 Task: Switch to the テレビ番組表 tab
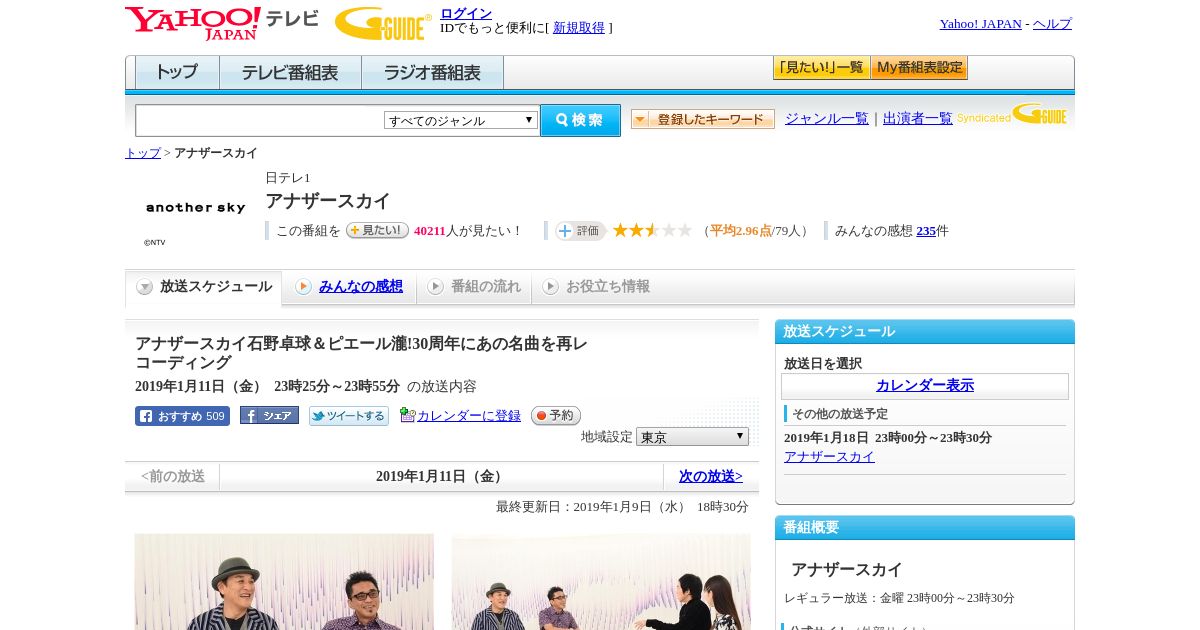point(290,73)
